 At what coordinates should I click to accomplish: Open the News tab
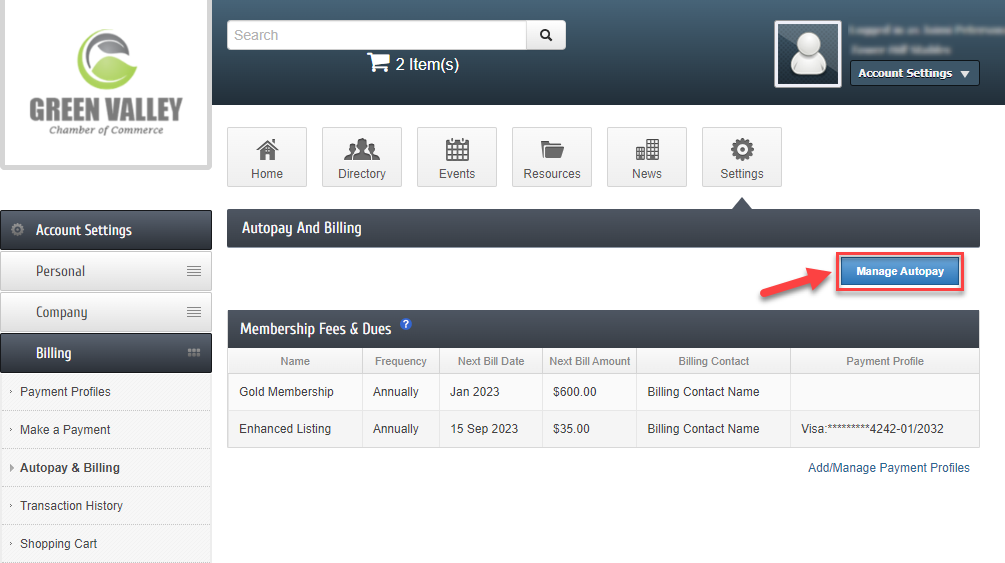click(x=647, y=157)
